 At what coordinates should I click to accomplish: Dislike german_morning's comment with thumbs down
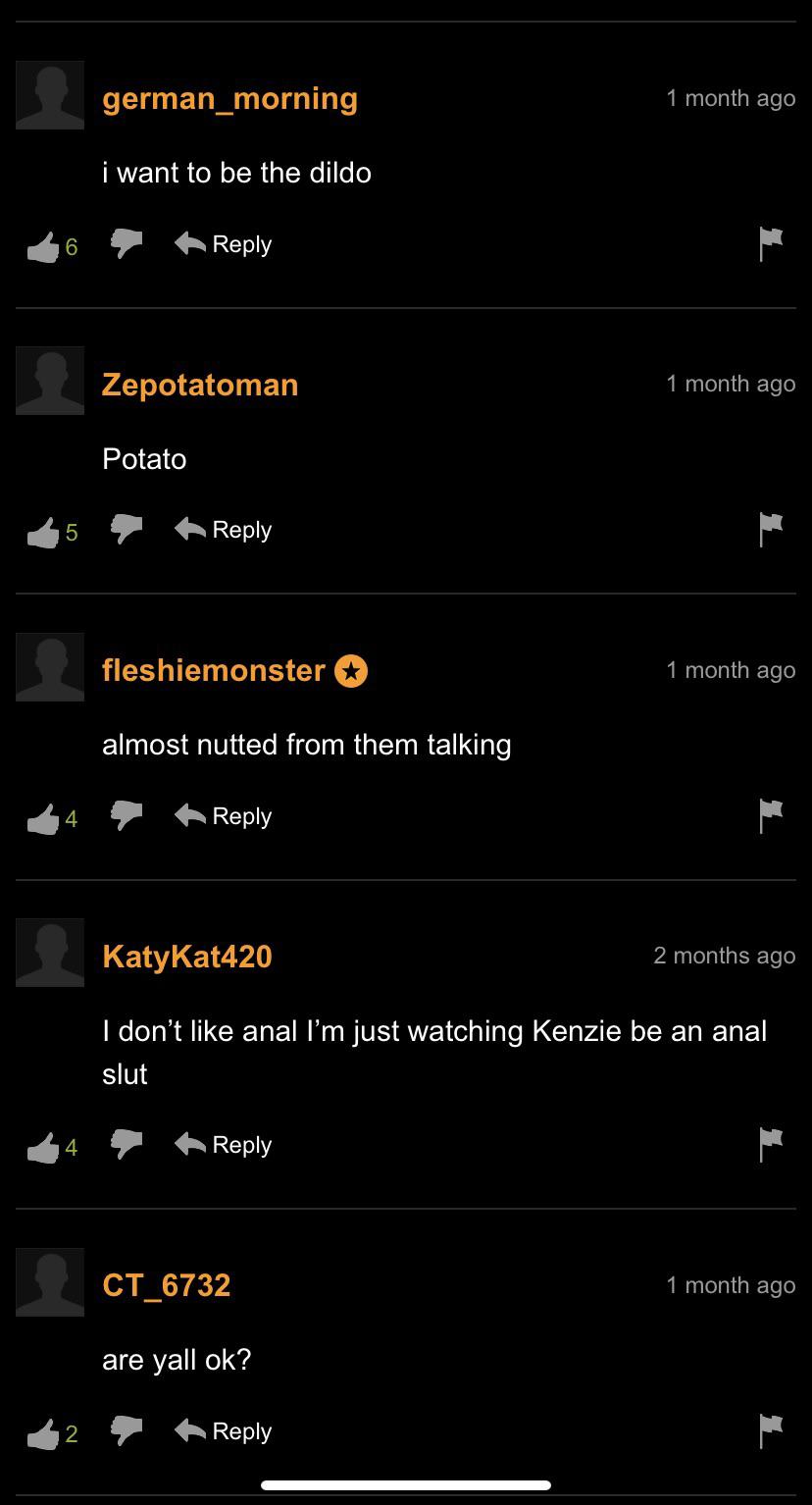pyautogui.click(x=127, y=244)
